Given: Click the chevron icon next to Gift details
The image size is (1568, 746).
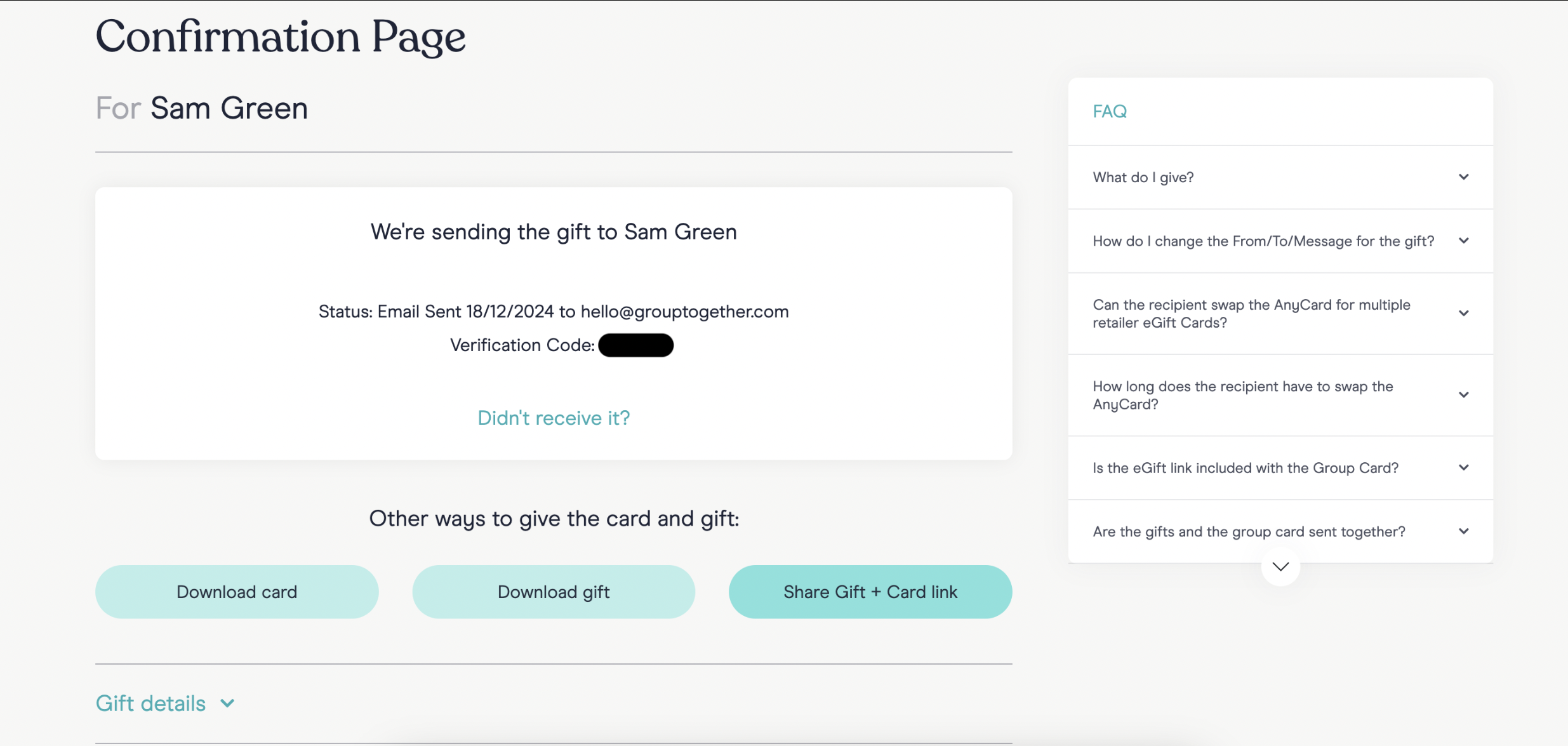Looking at the screenshot, I should [227, 703].
